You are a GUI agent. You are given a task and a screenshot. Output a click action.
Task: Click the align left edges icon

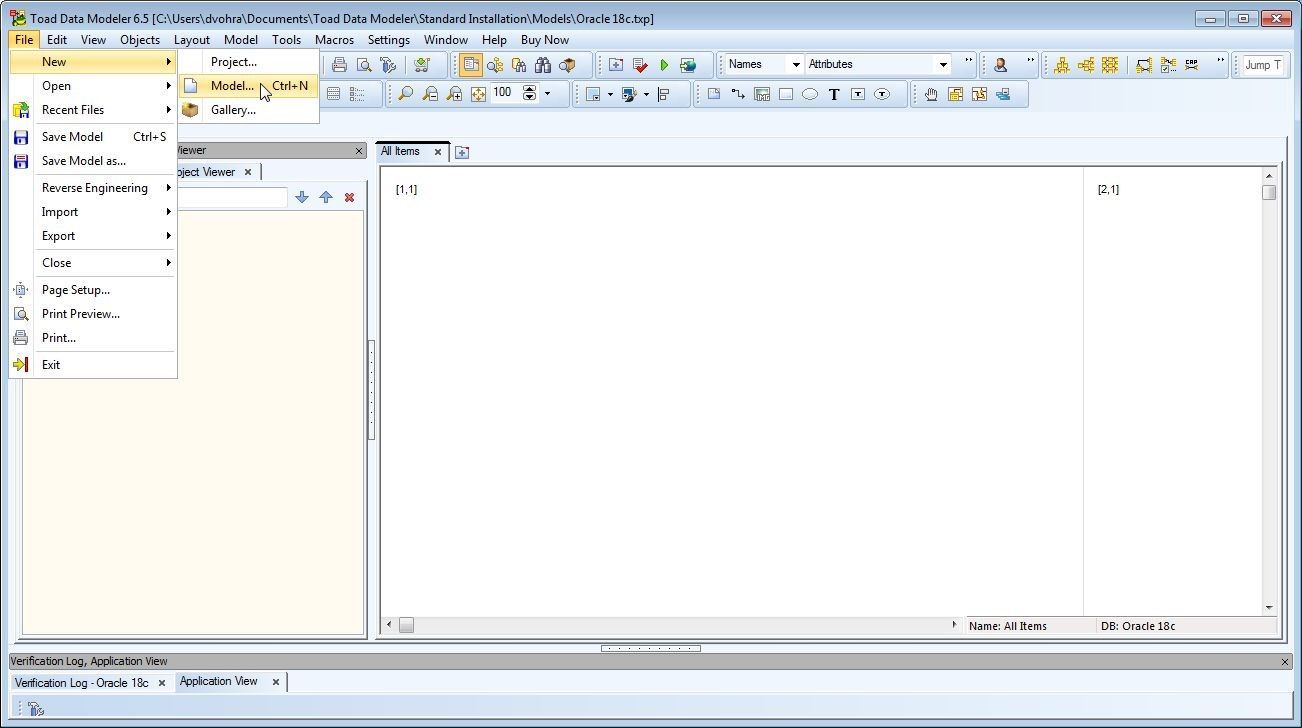664,95
